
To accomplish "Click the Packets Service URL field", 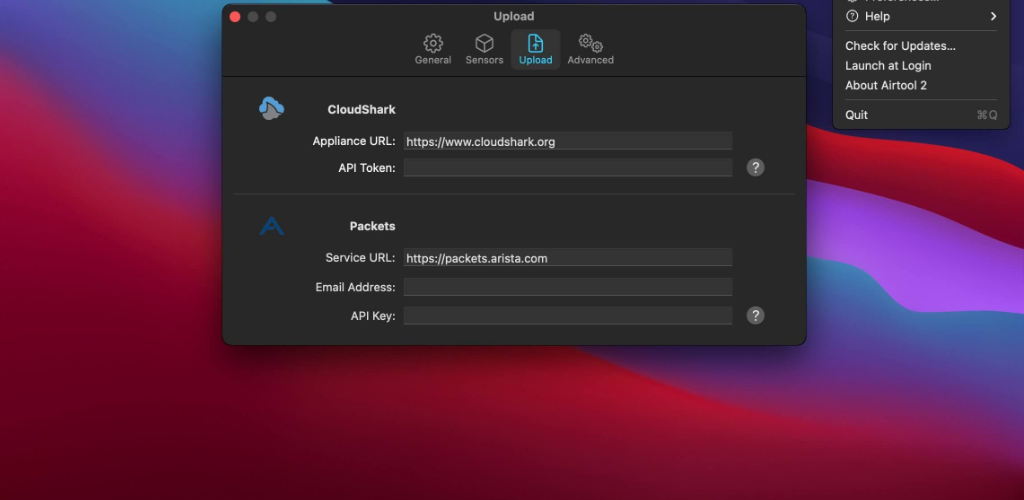I will click(568, 258).
